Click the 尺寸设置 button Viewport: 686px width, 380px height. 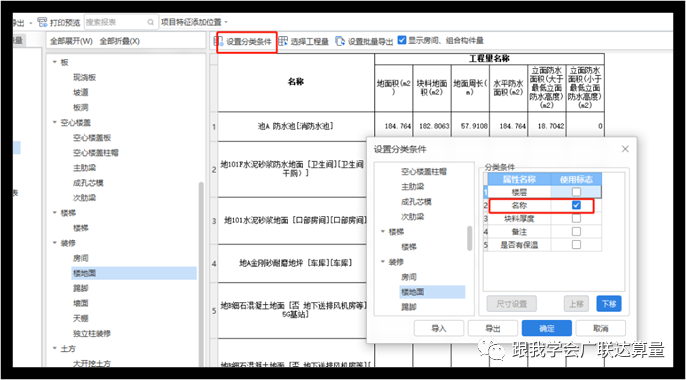(x=511, y=304)
